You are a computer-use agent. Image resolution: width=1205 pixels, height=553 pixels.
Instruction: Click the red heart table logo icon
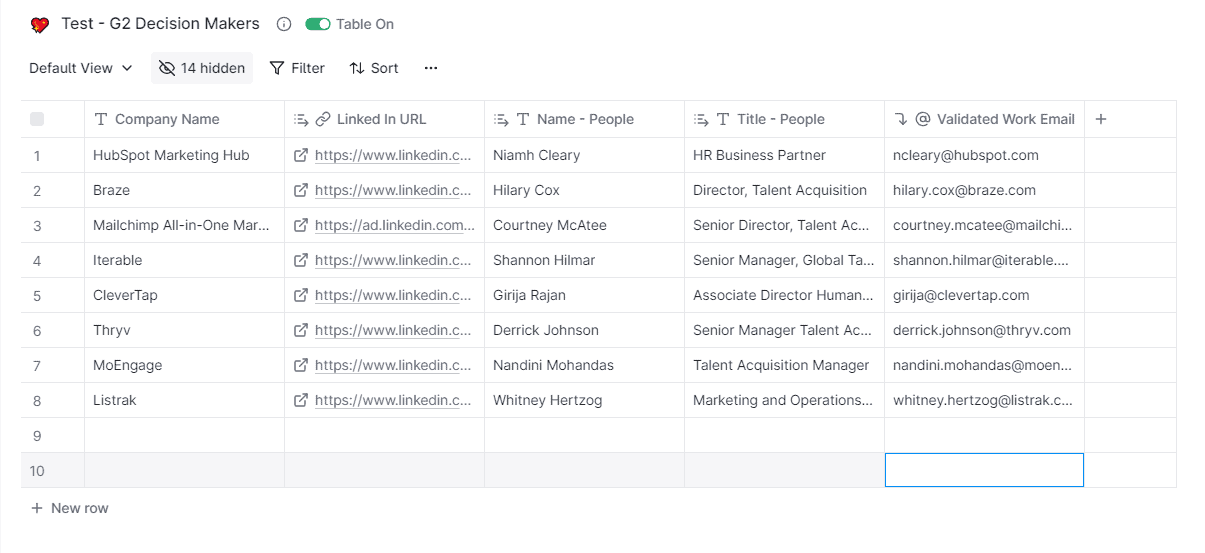[x=40, y=25]
